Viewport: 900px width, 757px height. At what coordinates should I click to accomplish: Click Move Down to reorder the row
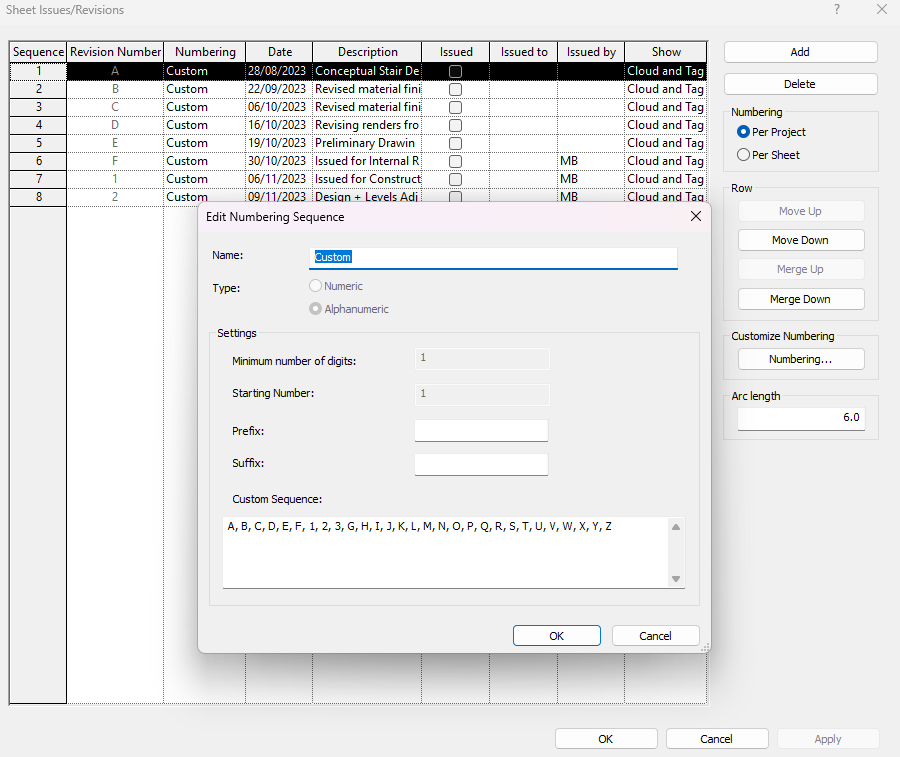point(801,239)
